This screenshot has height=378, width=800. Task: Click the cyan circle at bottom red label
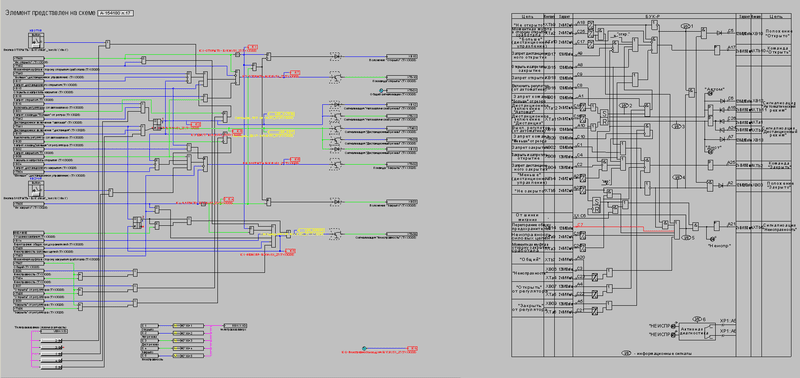tap(364, 348)
